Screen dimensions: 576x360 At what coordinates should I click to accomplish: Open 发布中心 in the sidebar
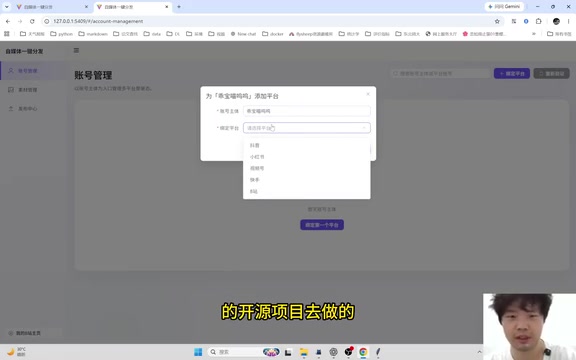coord(33,109)
